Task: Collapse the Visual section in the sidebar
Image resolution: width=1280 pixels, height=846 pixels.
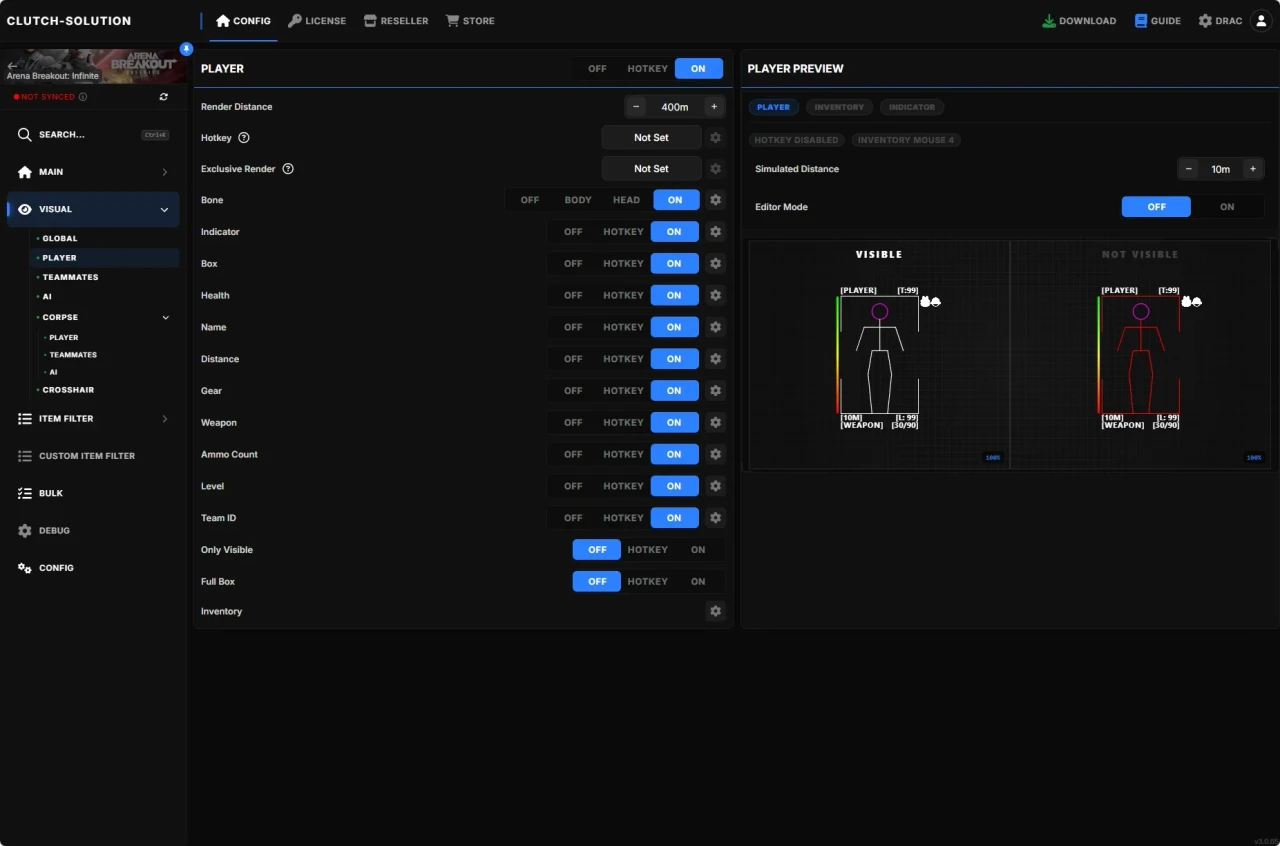Action: pos(164,209)
